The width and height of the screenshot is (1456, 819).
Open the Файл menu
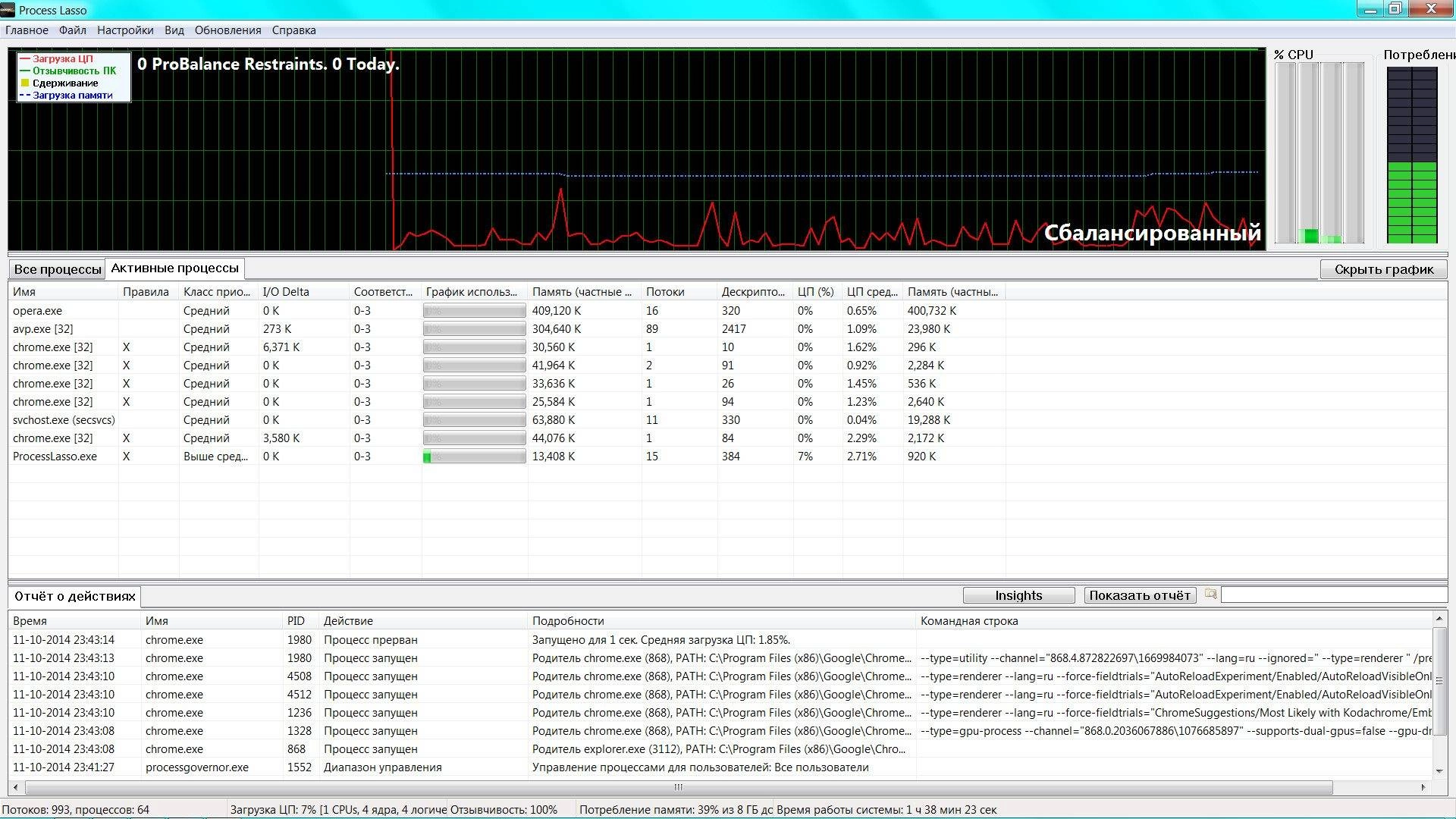(73, 30)
